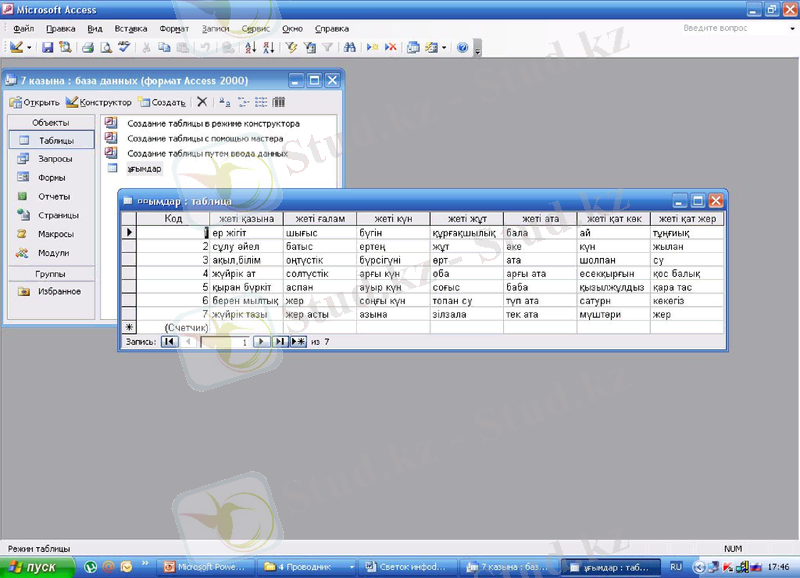
Task: Click Delete X icon in database window
Action: point(202,102)
